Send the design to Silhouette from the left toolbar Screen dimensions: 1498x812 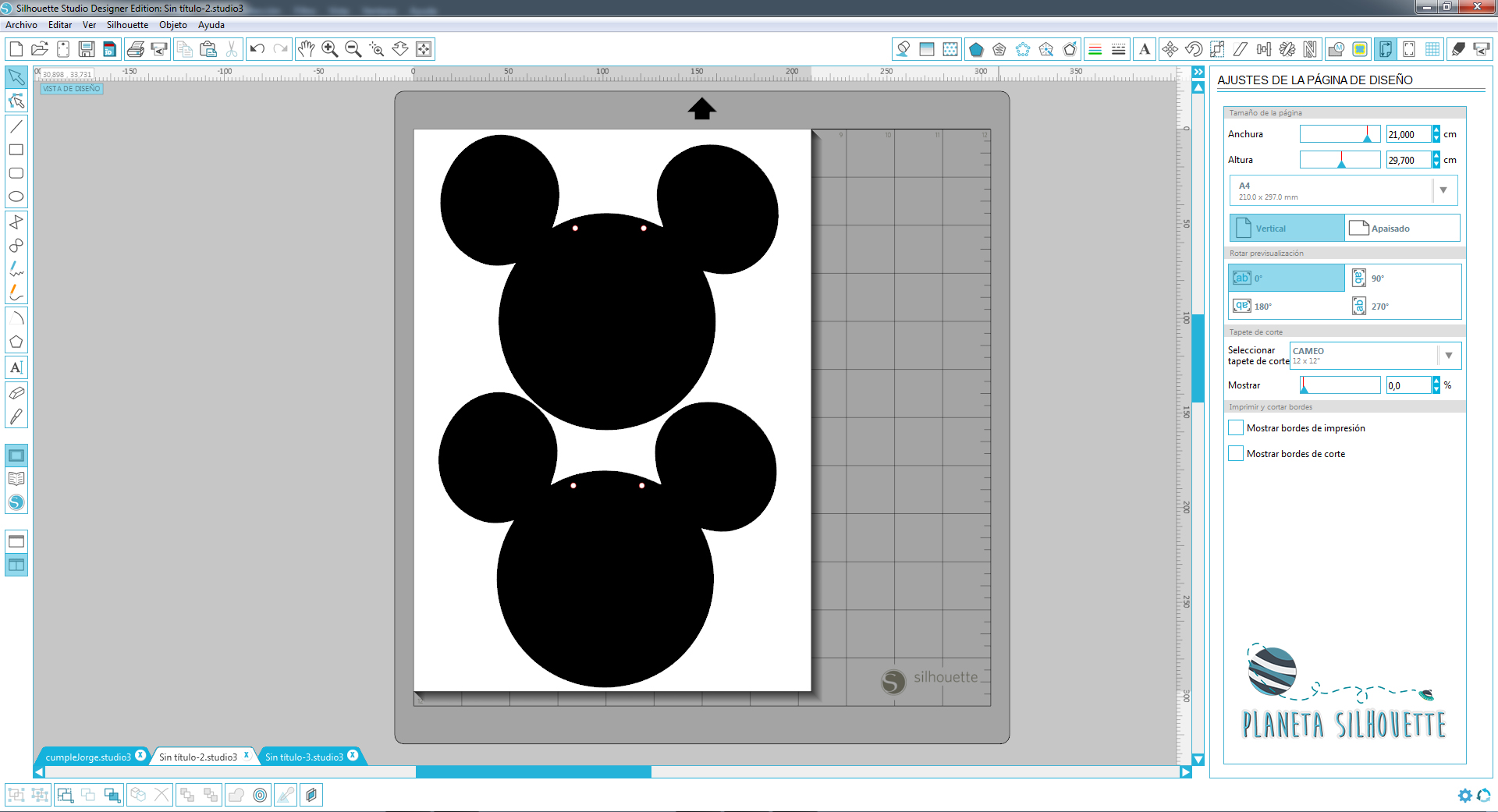point(159,49)
